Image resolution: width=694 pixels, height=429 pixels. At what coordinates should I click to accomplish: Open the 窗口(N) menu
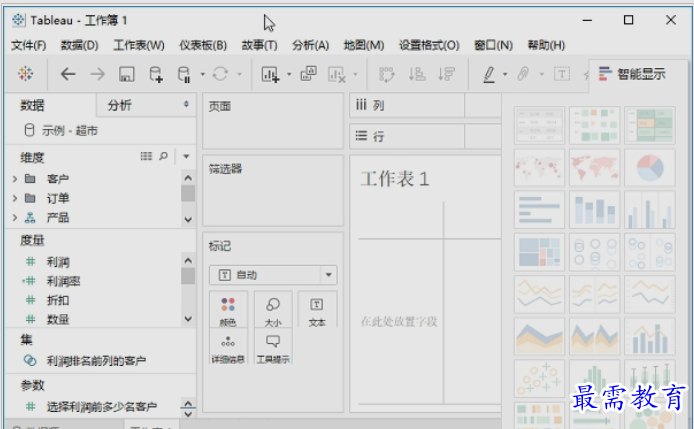pyautogui.click(x=493, y=45)
